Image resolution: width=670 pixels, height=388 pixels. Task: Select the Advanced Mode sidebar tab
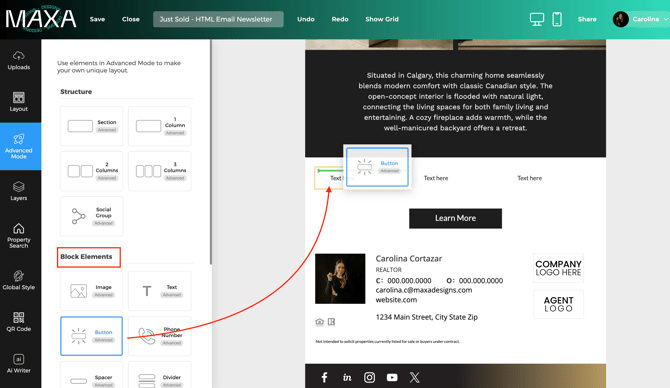(x=21, y=146)
